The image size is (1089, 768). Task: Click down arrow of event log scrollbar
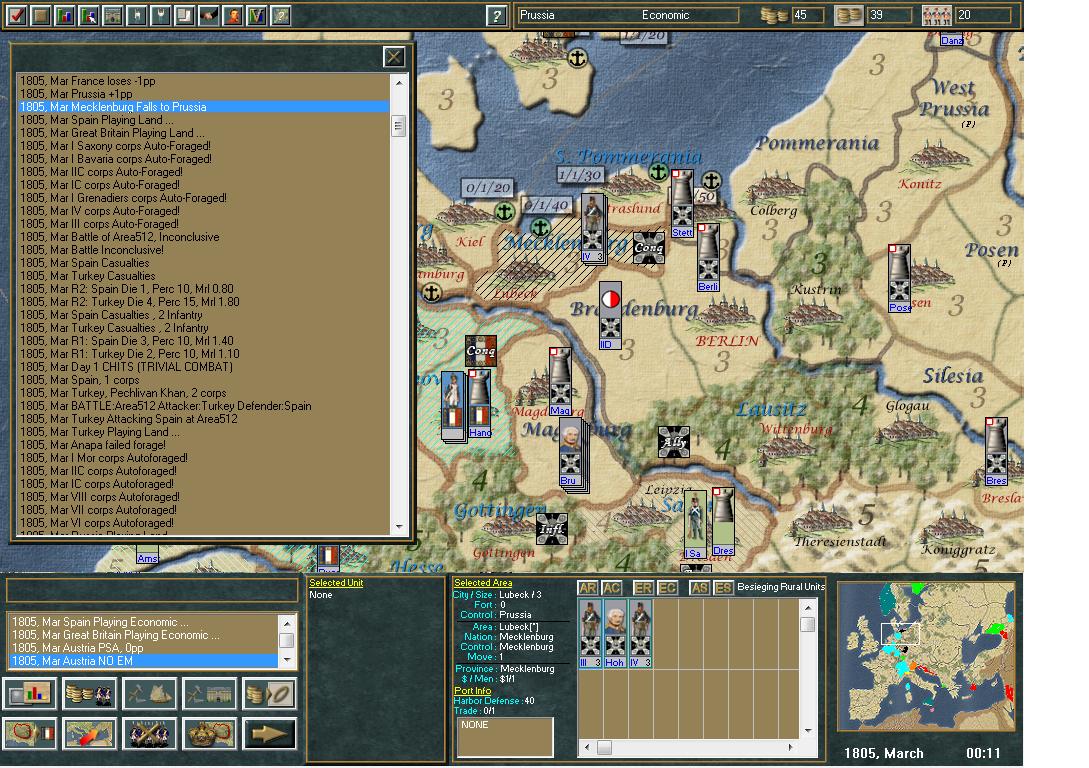tap(399, 526)
